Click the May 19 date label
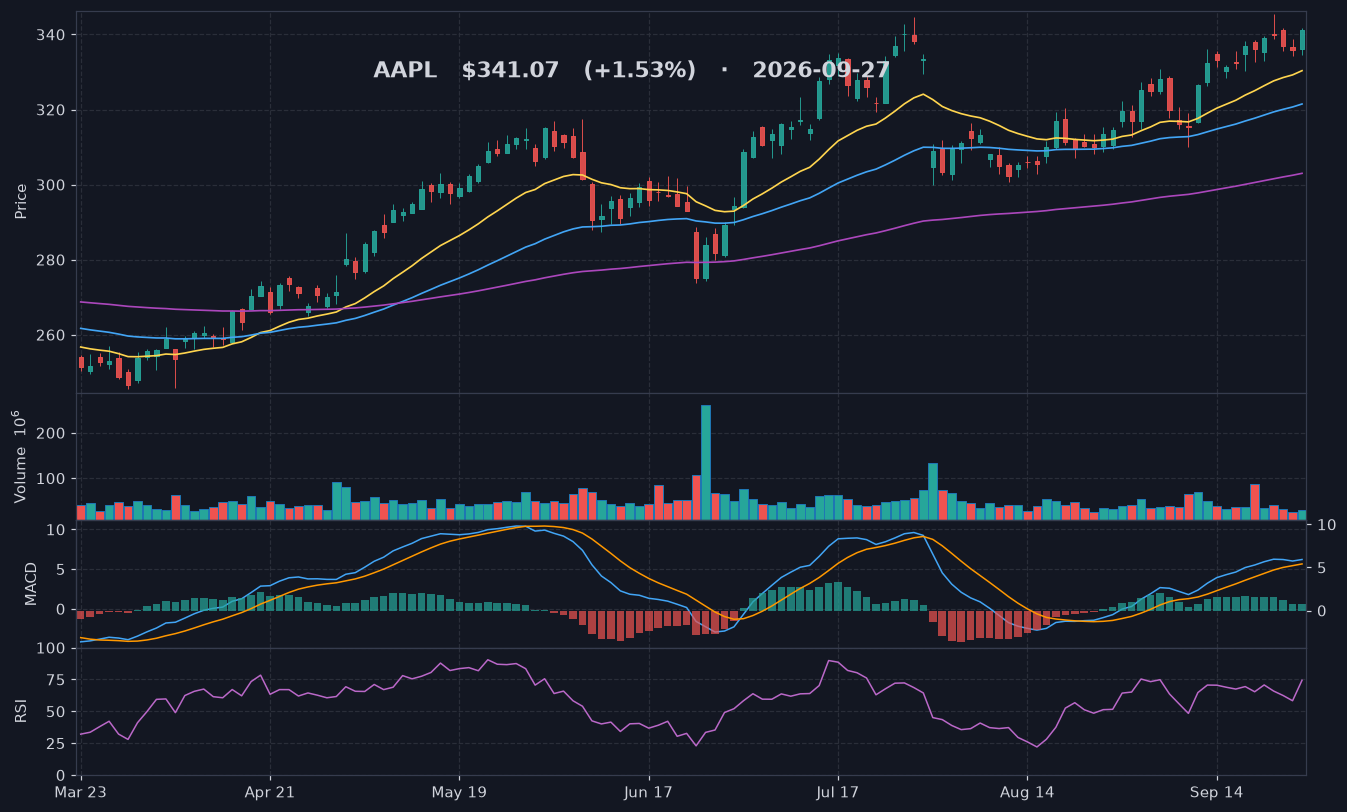This screenshot has width=1347, height=812. click(x=459, y=791)
